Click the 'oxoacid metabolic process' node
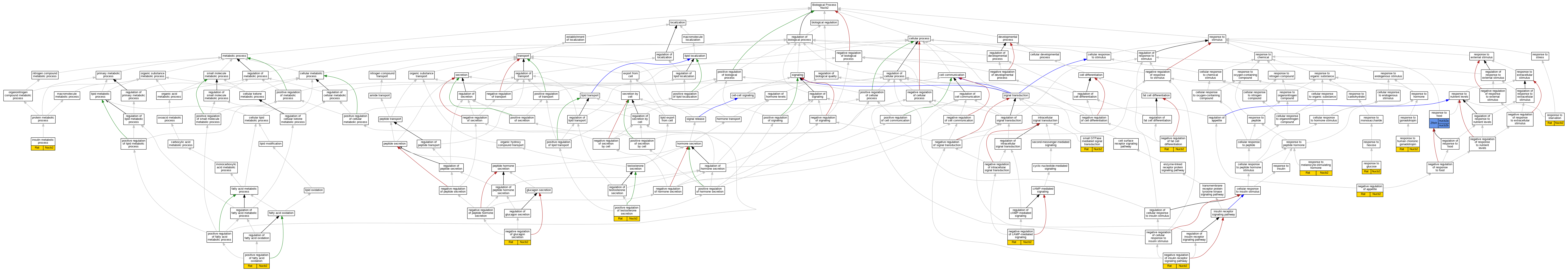Viewport: 1568px width, 271px height. tap(170, 119)
